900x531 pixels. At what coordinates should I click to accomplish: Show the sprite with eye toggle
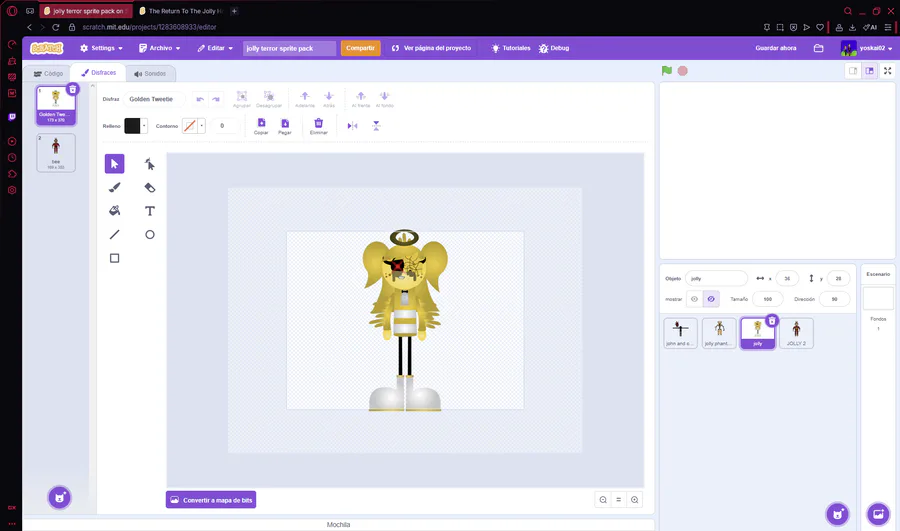(x=694, y=299)
